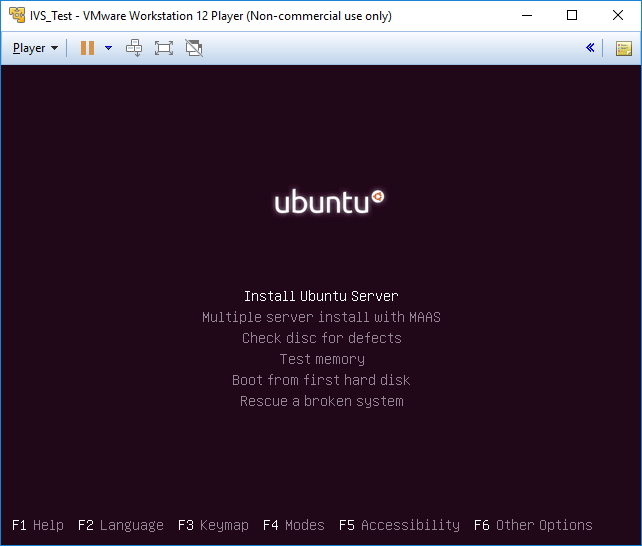
Task: Open the Player menu
Action: coord(35,48)
